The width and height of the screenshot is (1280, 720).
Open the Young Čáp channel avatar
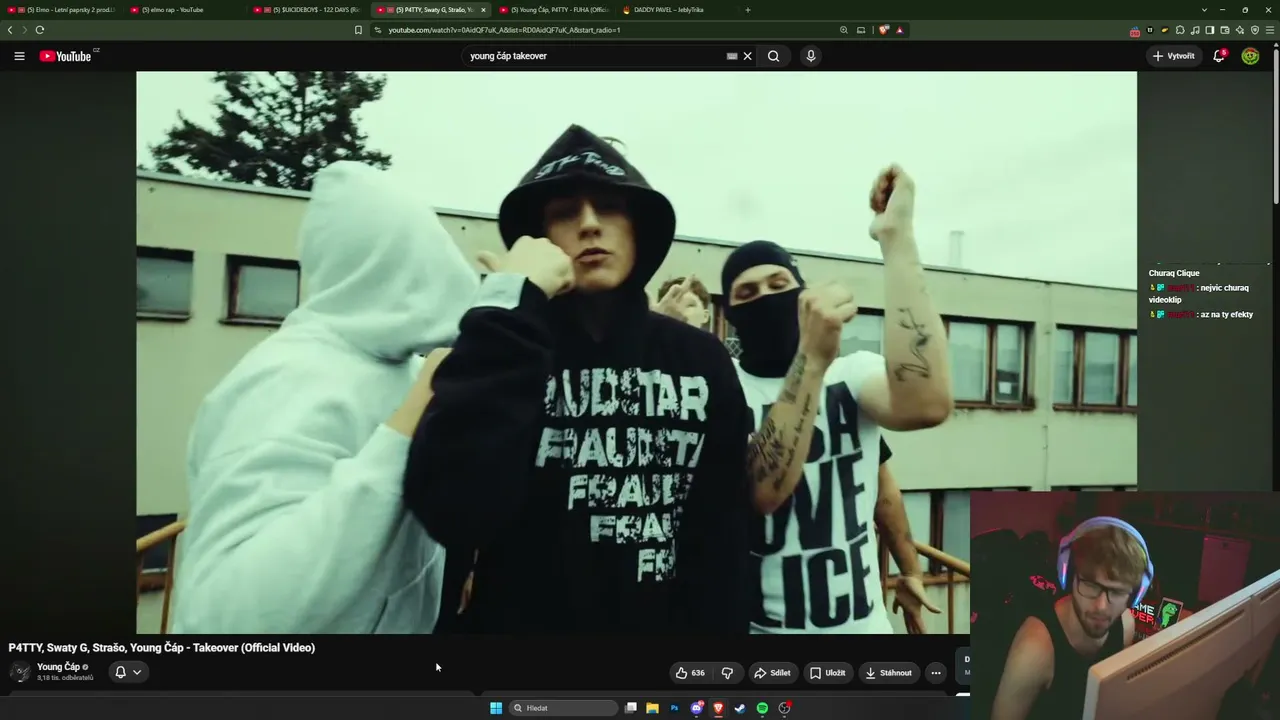20,672
